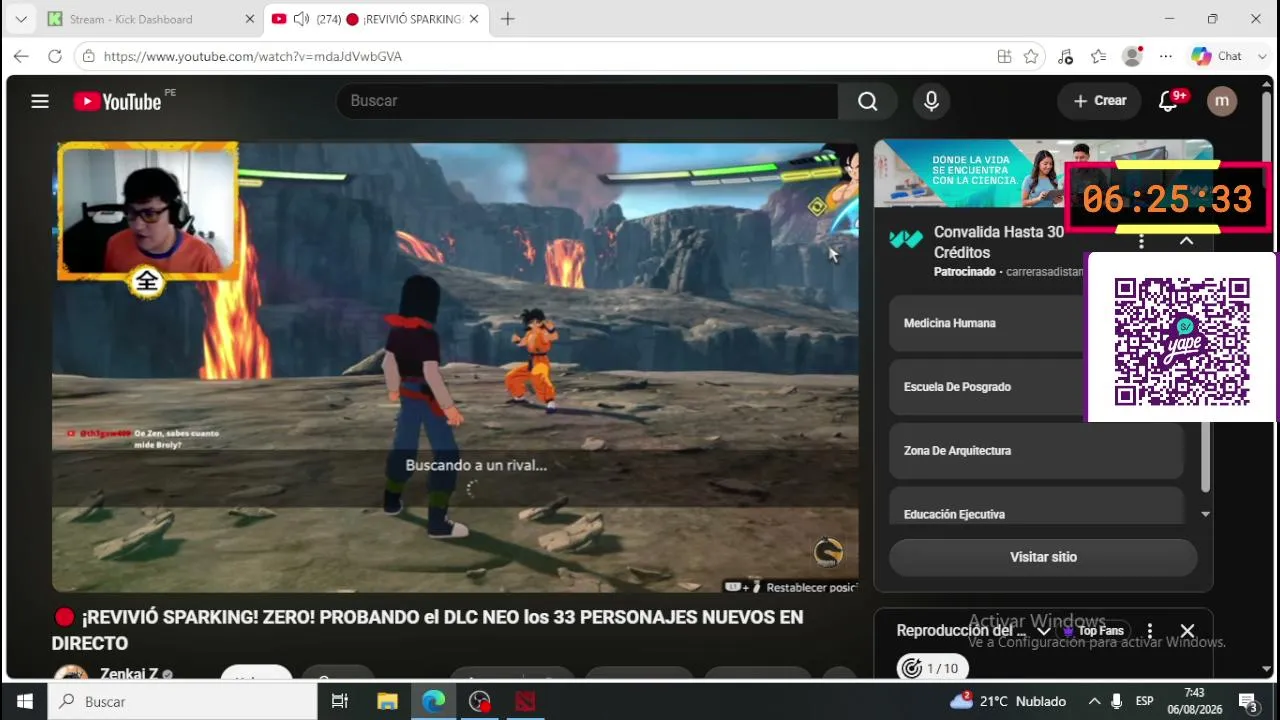Open the weather widget 21°C Nublado
The width and height of the screenshot is (1280, 720).
[x=1008, y=701]
